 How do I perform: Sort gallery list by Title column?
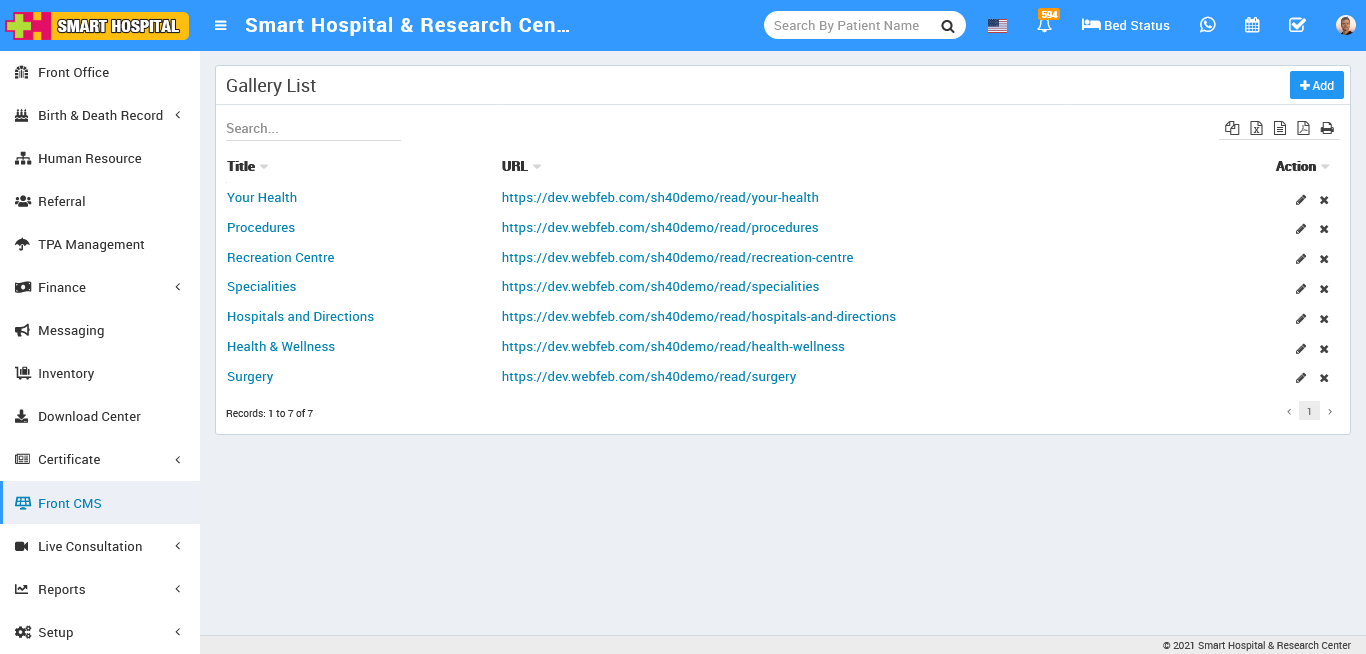pos(241,167)
